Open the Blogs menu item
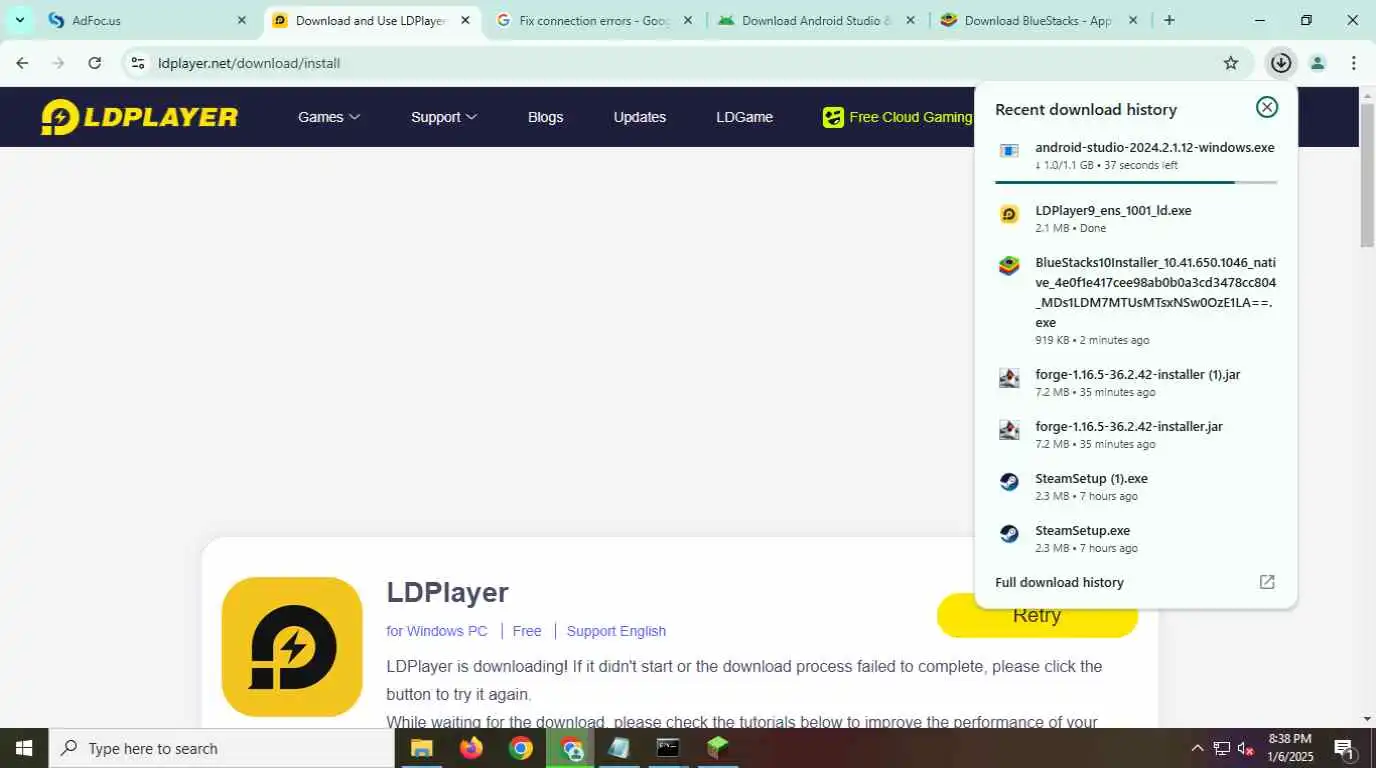The image size is (1376, 768). pyautogui.click(x=545, y=117)
